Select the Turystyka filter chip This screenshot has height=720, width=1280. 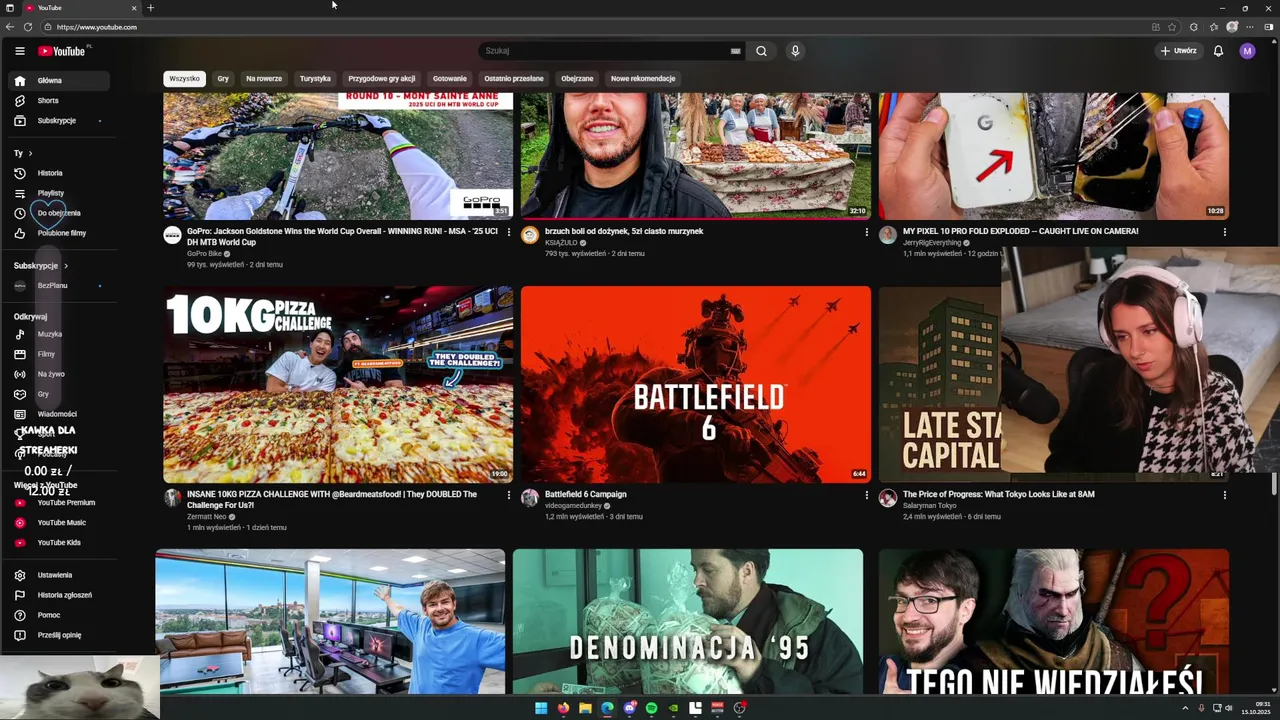(x=315, y=78)
